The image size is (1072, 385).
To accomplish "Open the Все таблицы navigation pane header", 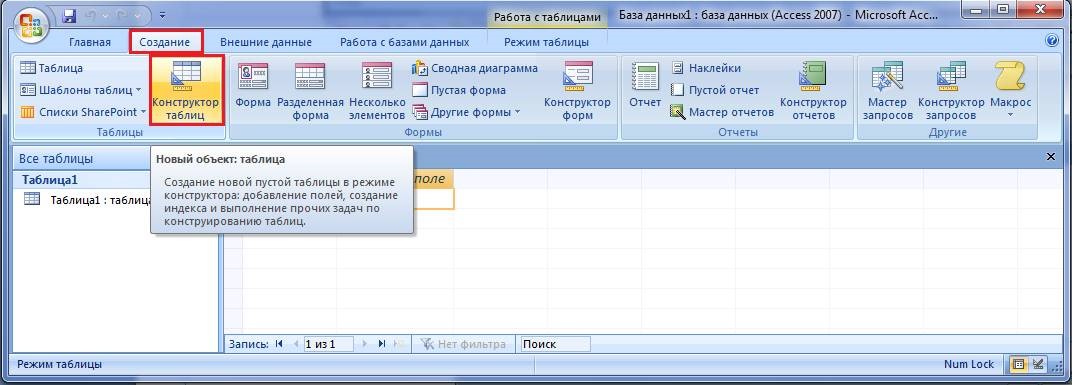I will [82, 158].
